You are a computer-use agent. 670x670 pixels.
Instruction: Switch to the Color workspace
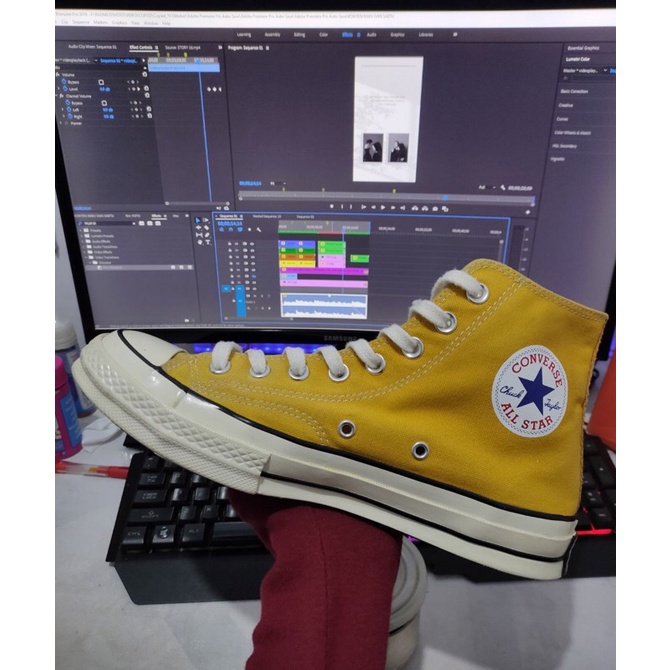point(323,35)
